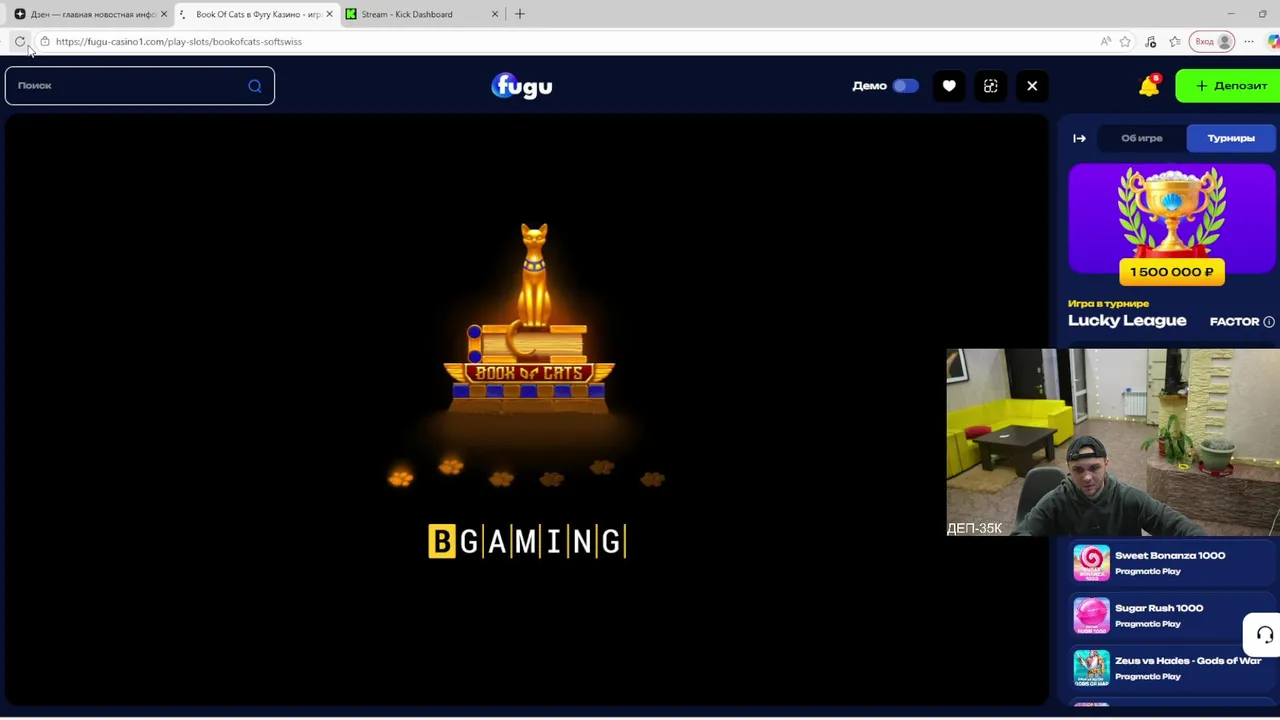Select the Book Of Cats browser tab
Viewport: 1280px width, 720px height.
click(255, 14)
